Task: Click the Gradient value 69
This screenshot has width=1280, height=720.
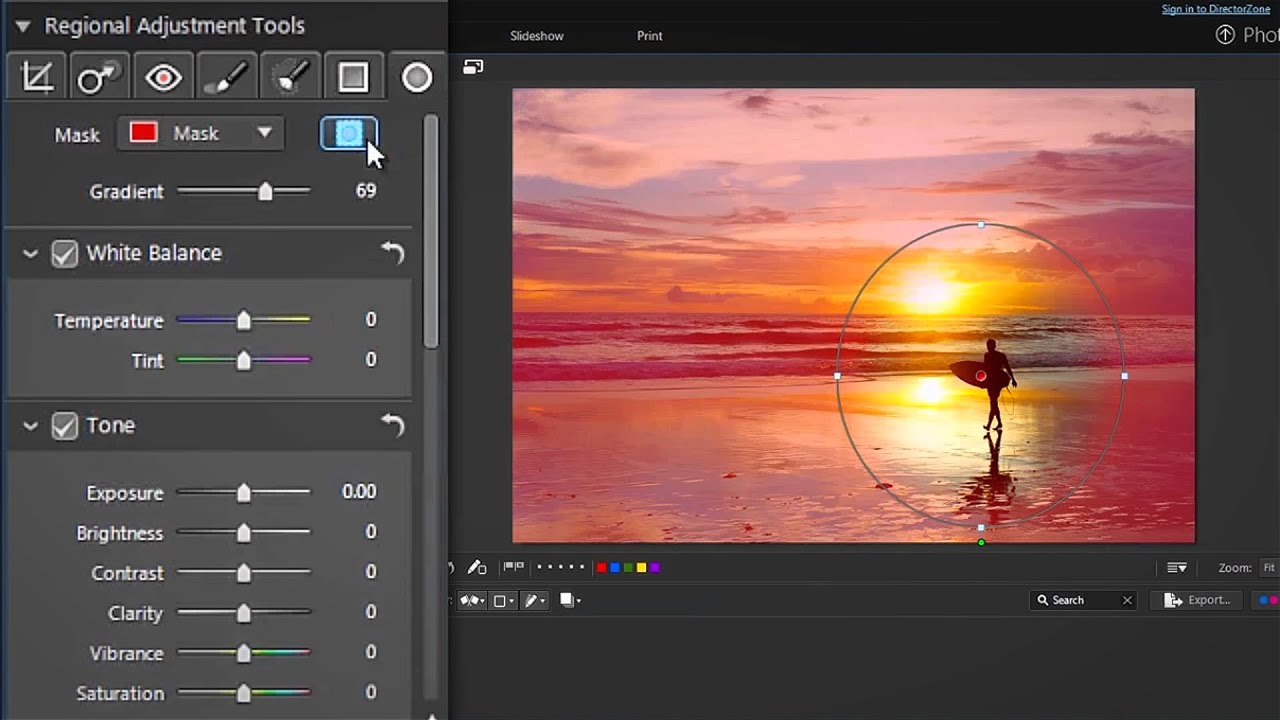Action: (366, 190)
